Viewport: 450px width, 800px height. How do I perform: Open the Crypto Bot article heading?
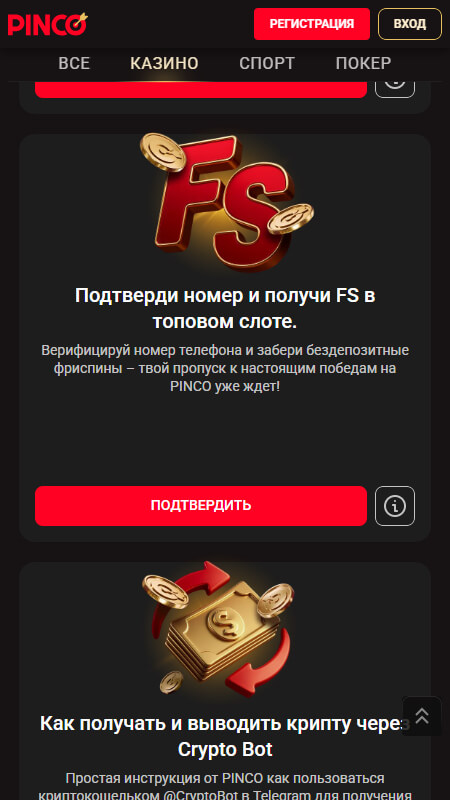tap(225, 736)
